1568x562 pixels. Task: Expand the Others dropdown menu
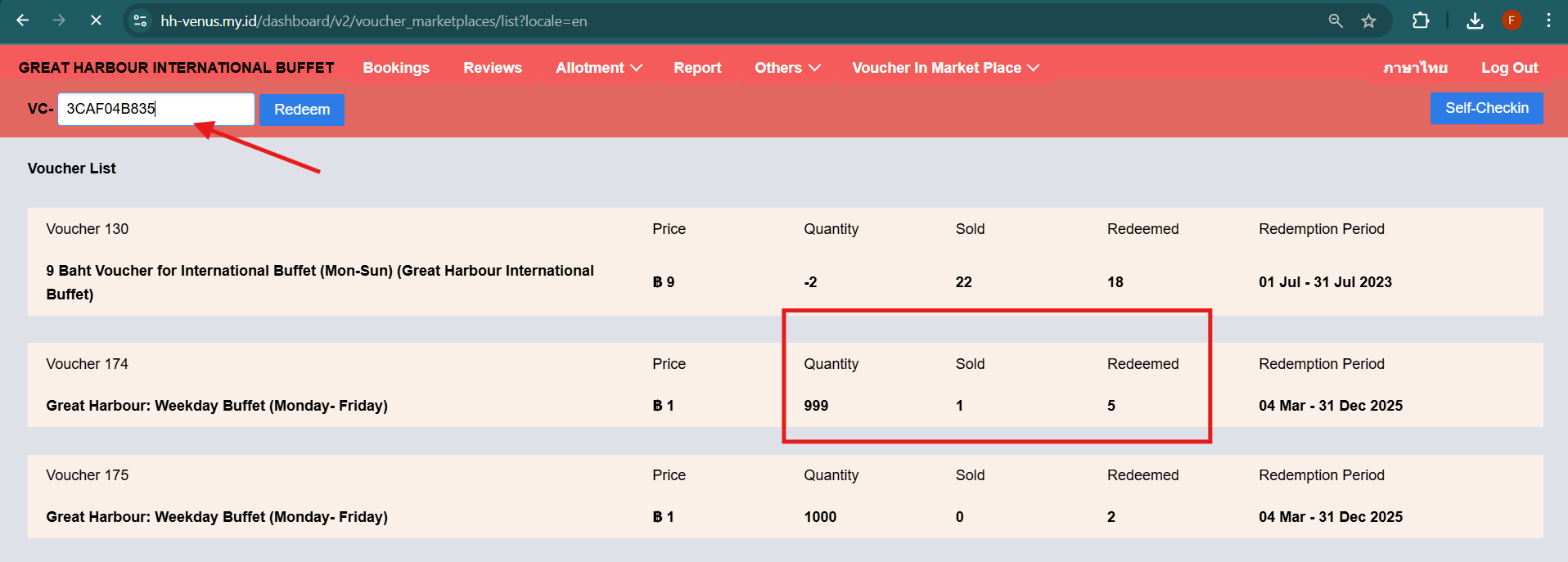click(x=786, y=68)
